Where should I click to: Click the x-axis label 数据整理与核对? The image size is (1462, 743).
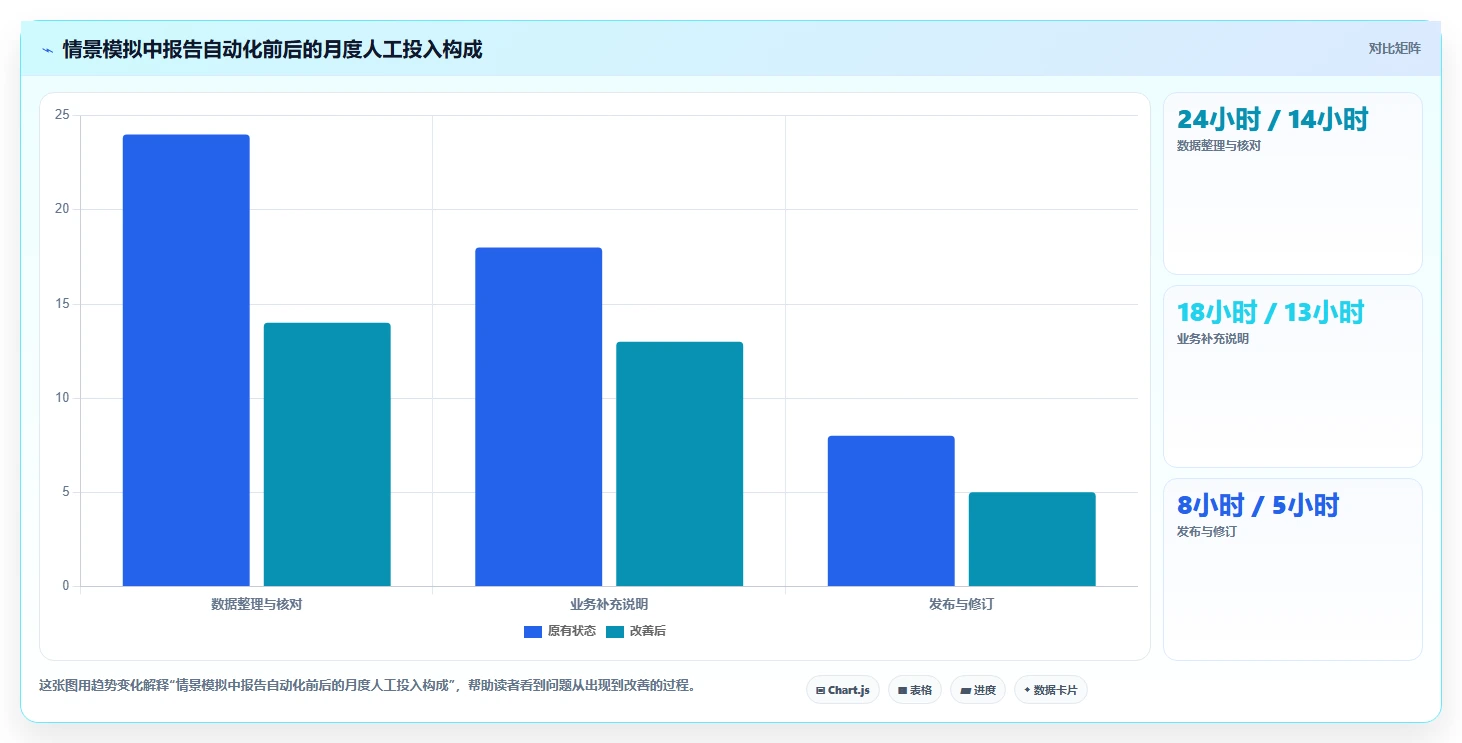click(256, 605)
